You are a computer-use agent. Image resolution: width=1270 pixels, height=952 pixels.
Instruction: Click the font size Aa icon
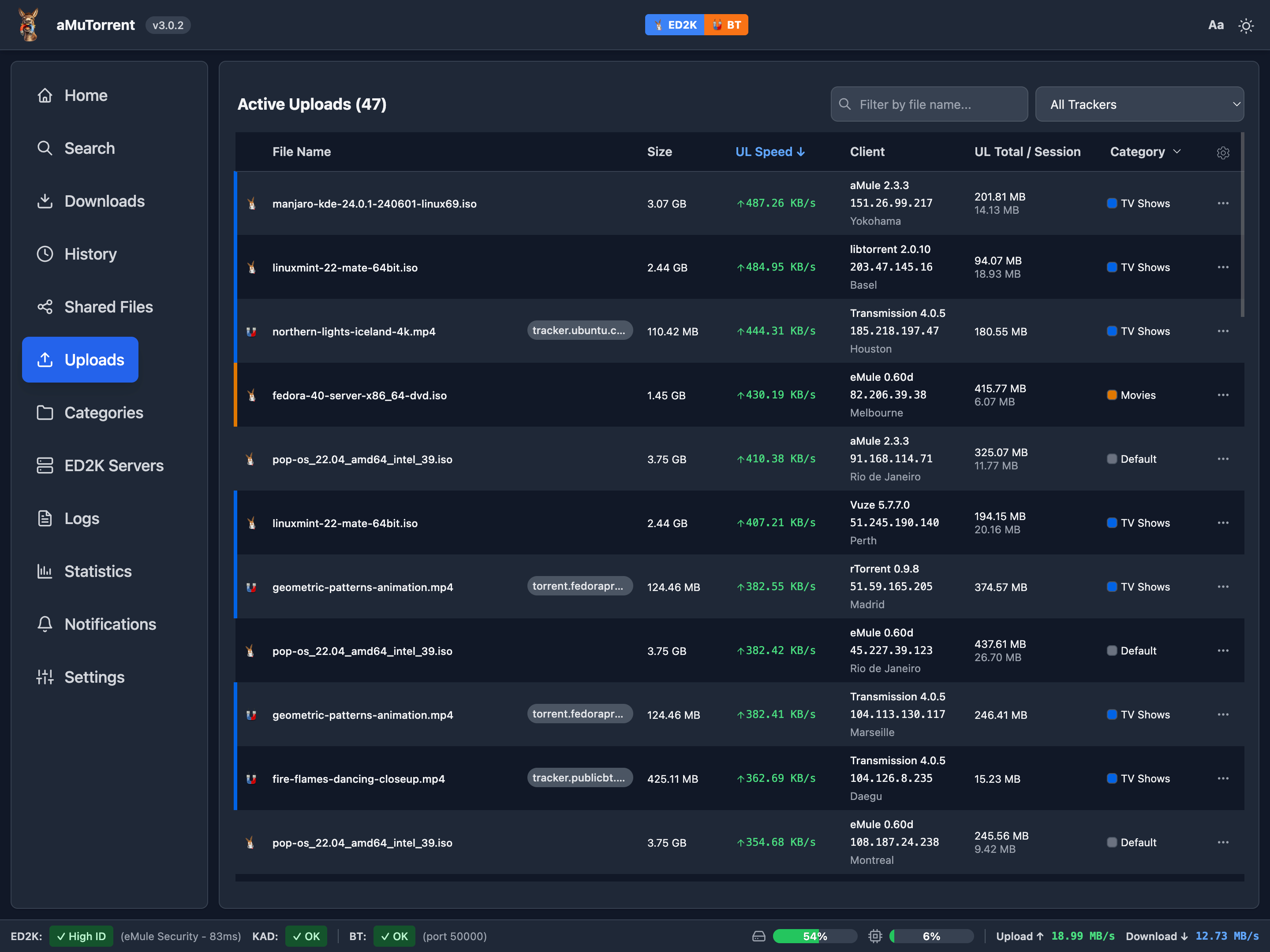pyautogui.click(x=1215, y=25)
